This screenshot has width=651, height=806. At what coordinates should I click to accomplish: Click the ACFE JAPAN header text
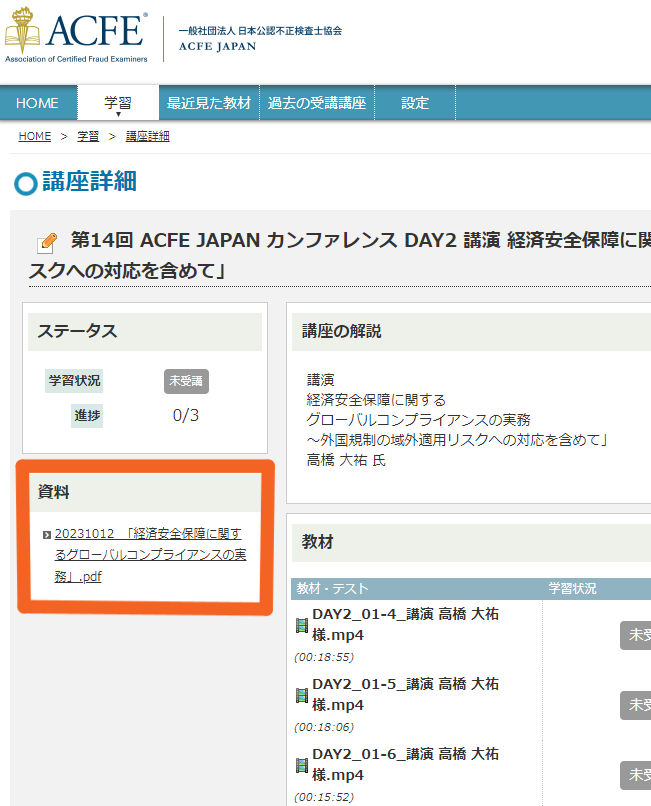click(x=218, y=46)
